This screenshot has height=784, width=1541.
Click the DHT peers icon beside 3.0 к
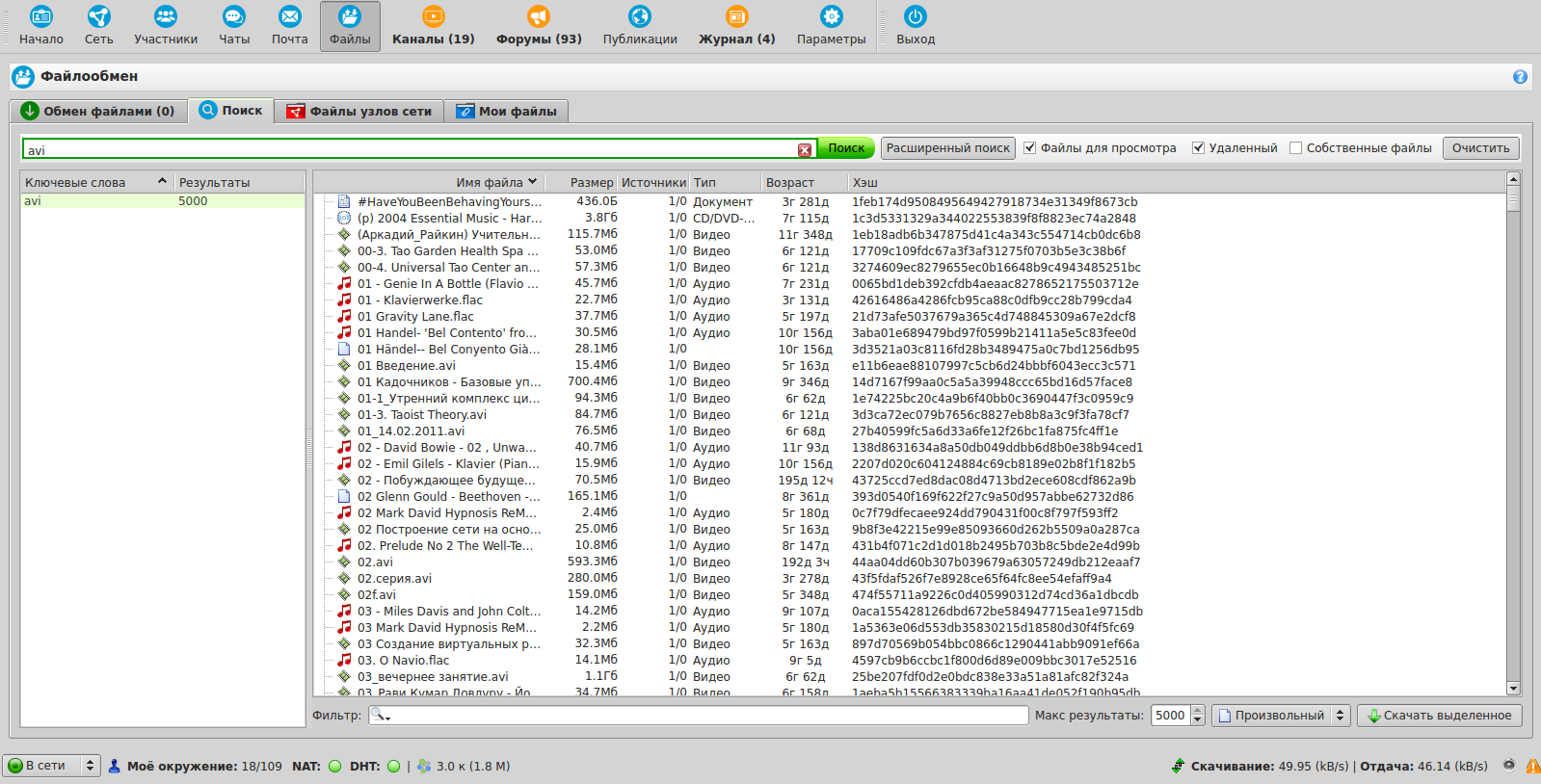pos(424,767)
